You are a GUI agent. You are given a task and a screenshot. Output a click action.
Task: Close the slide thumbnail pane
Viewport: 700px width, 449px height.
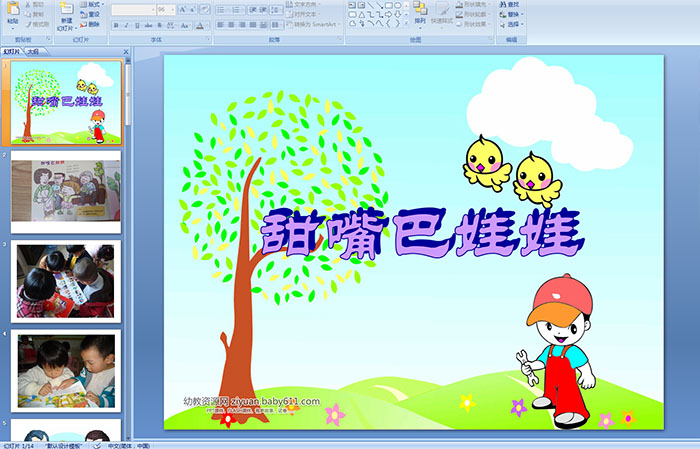point(126,52)
